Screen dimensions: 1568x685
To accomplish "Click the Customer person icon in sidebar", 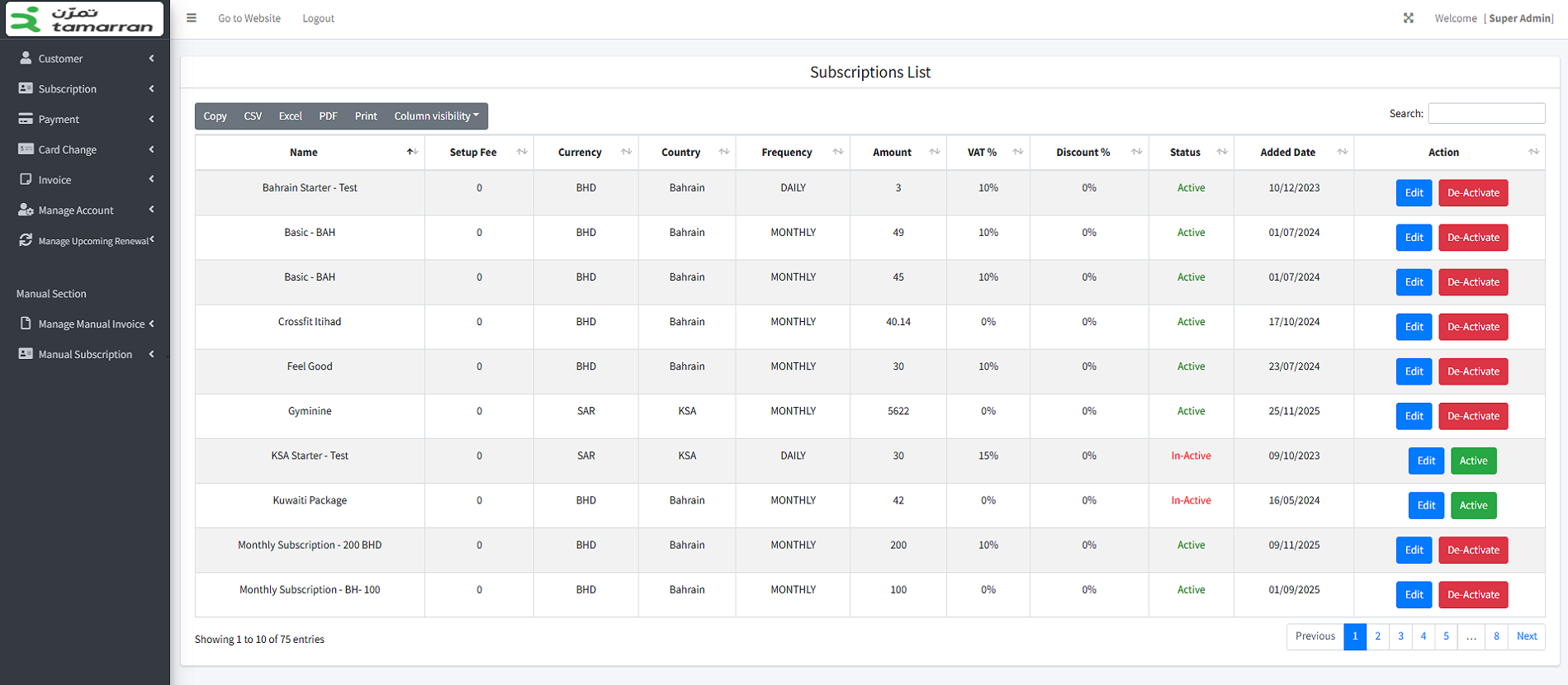I will [x=26, y=58].
